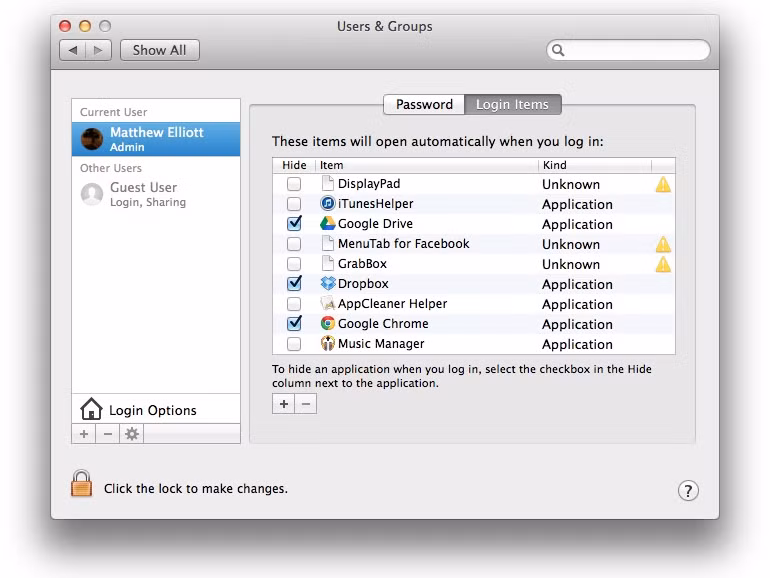Toggle the Hide checkbox for Dropbox

(x=294, y=284)
